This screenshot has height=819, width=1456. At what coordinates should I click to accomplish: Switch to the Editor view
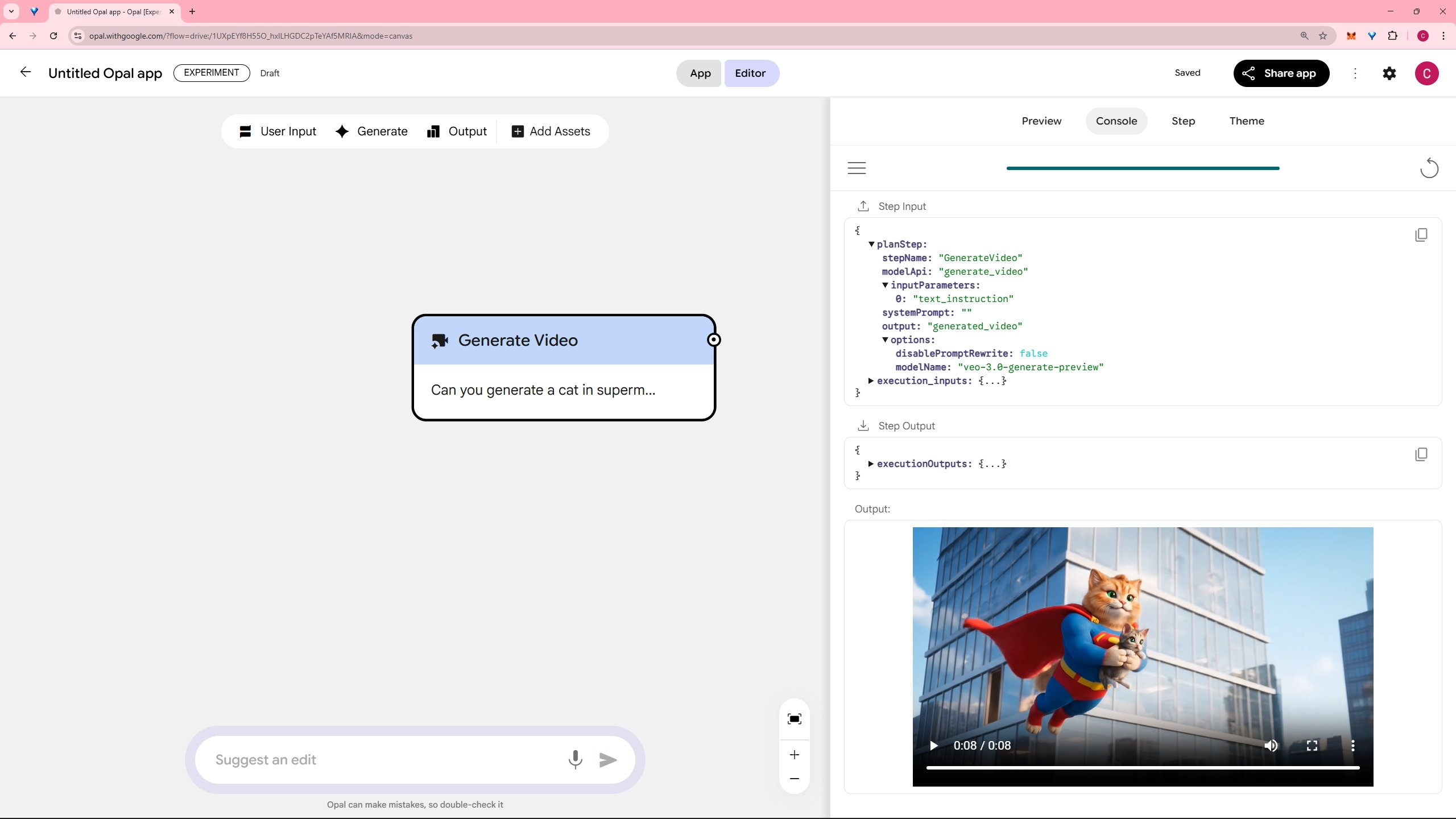pos(751,73)
